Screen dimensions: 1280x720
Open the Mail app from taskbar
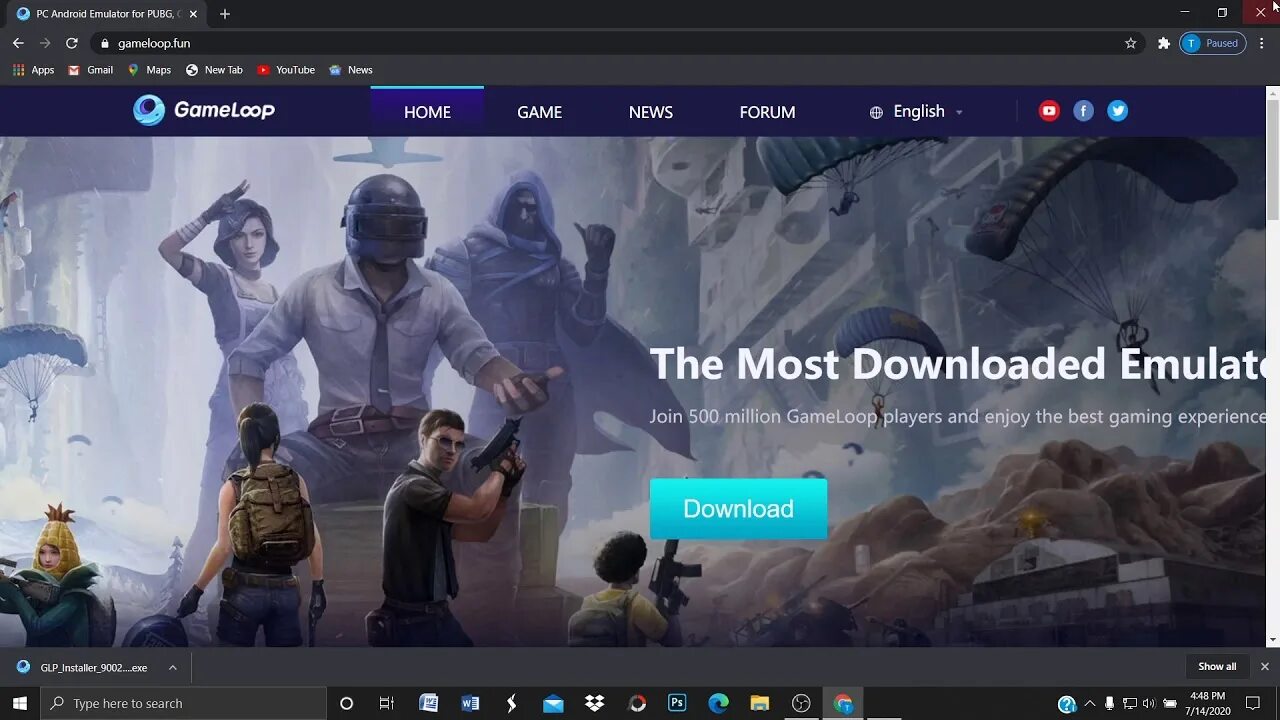553,703
